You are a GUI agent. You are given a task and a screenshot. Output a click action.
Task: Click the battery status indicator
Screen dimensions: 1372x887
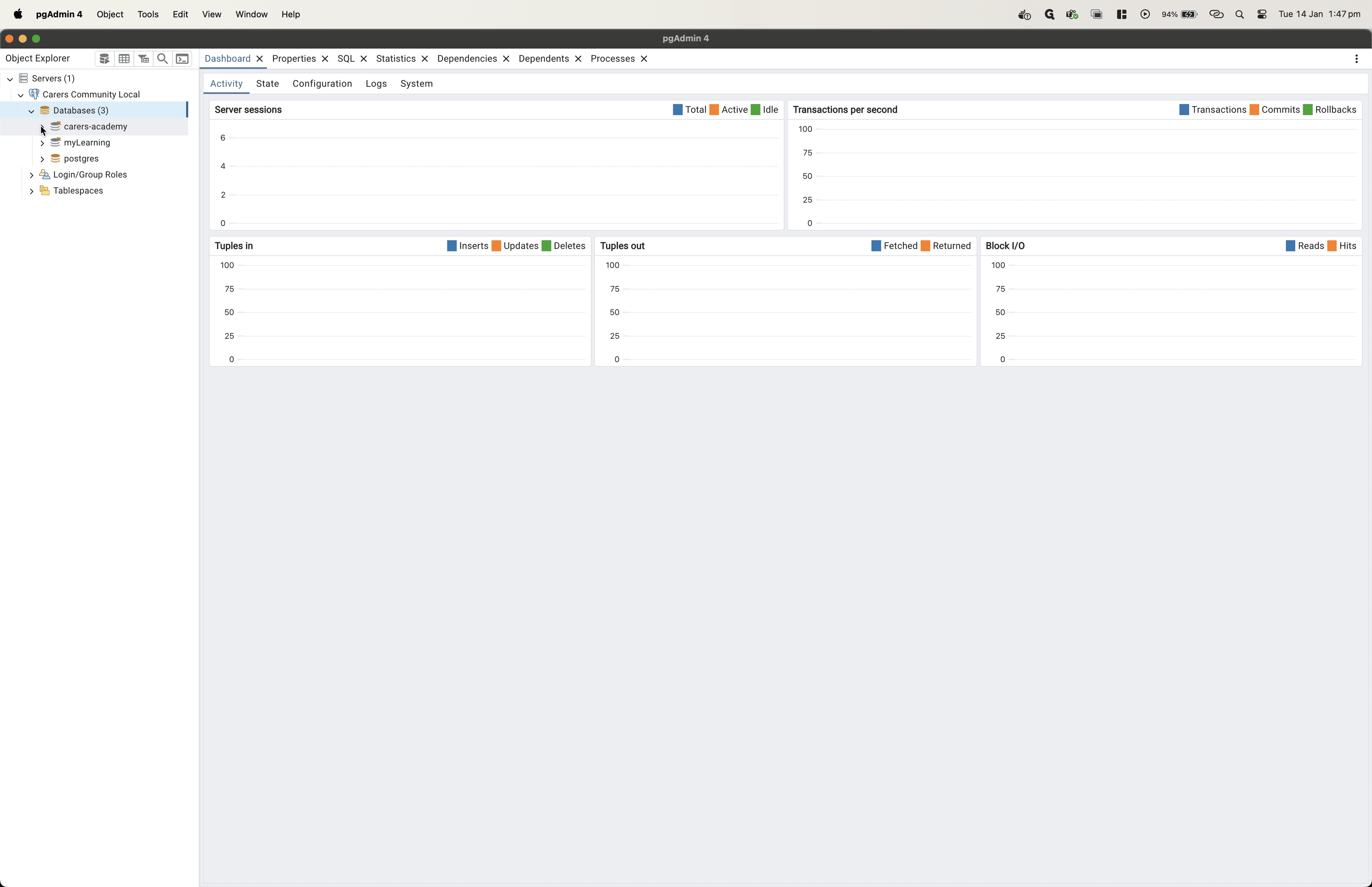[1179, 14]
